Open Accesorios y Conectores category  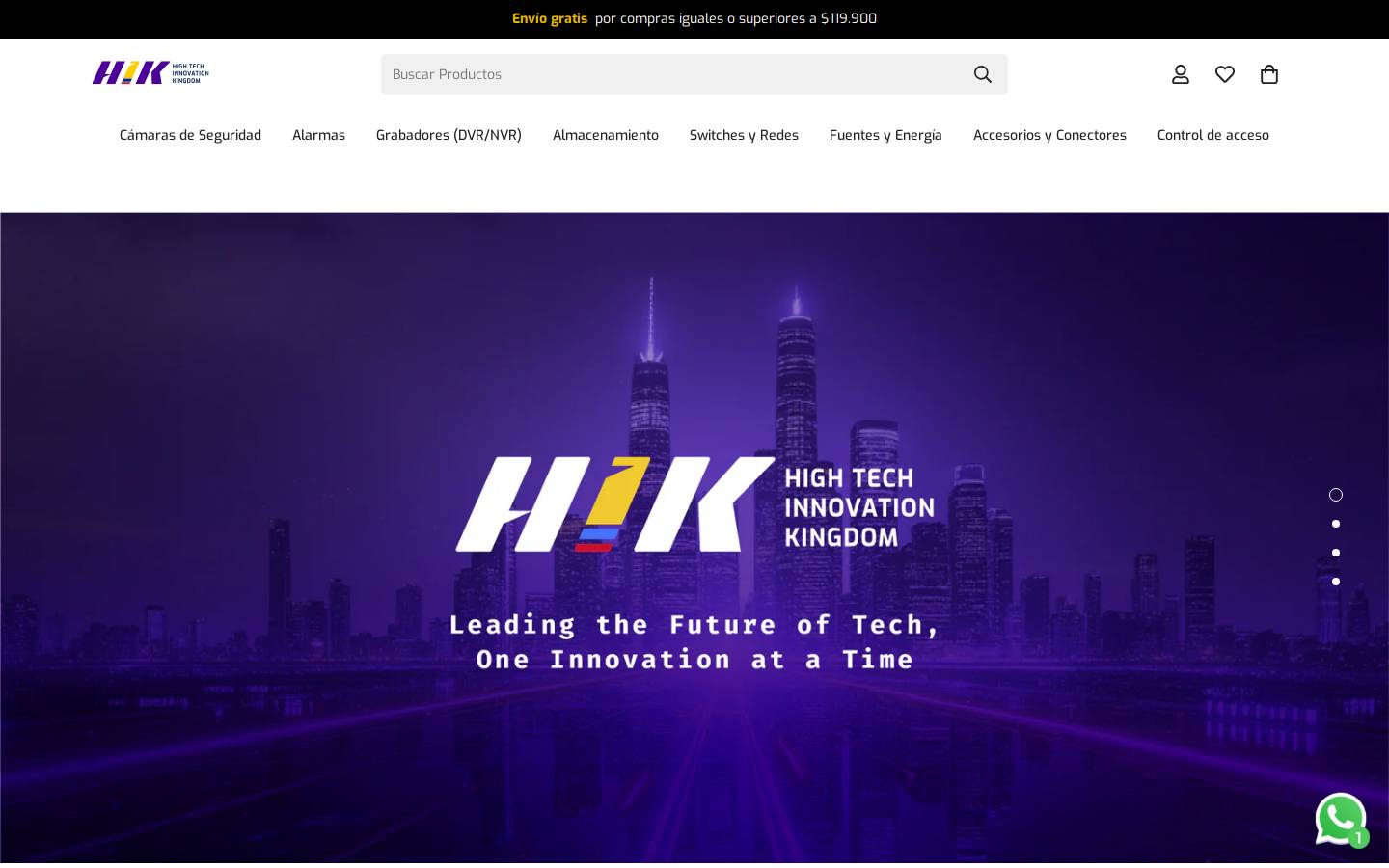tap(1049, 135)
